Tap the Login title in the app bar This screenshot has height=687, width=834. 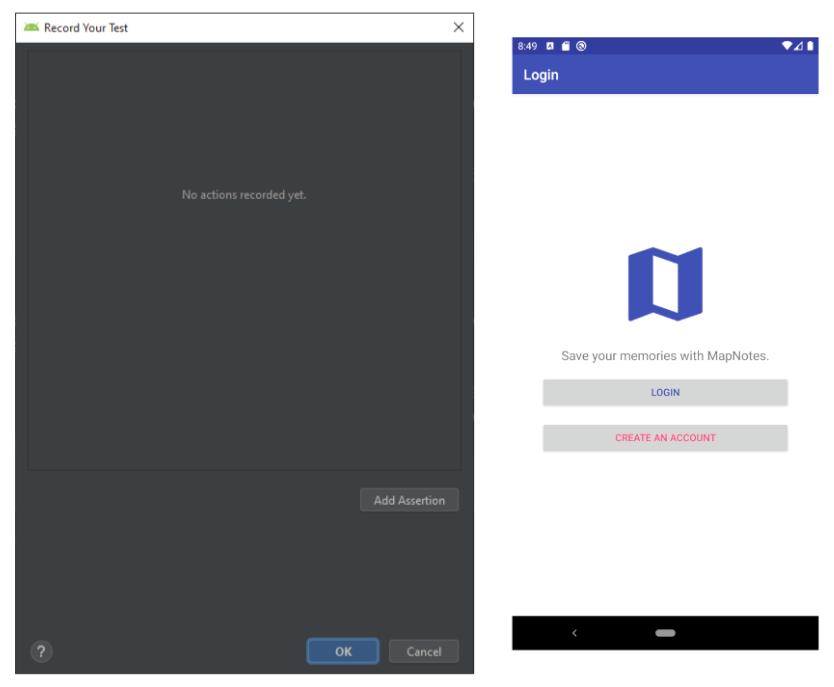coord(541,75)
